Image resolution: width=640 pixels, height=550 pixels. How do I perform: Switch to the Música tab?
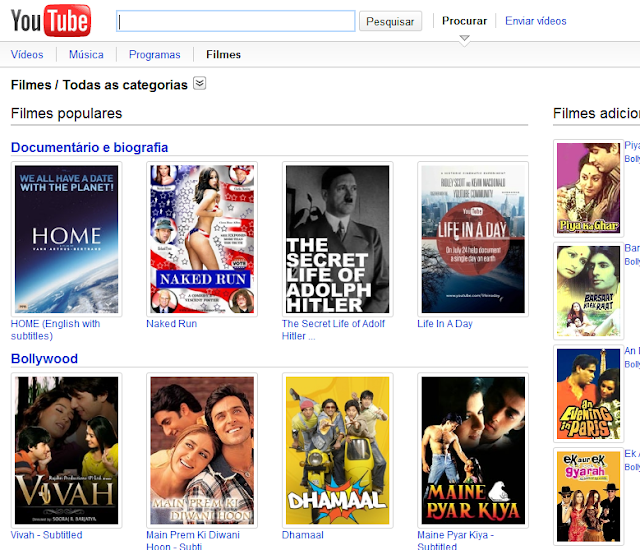click(86, 54)
